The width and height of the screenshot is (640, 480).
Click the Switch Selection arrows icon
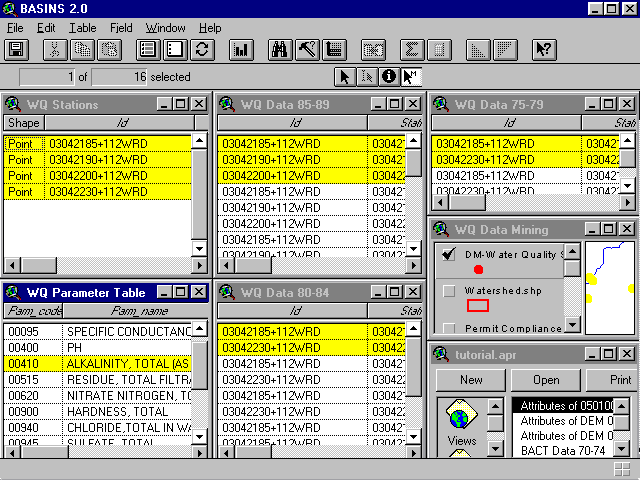[202, 50]
